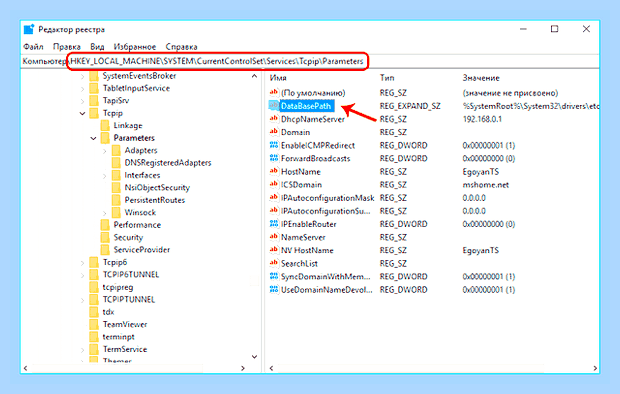Select the DNSRegisteredAdapters folder icon

(116, 163)
